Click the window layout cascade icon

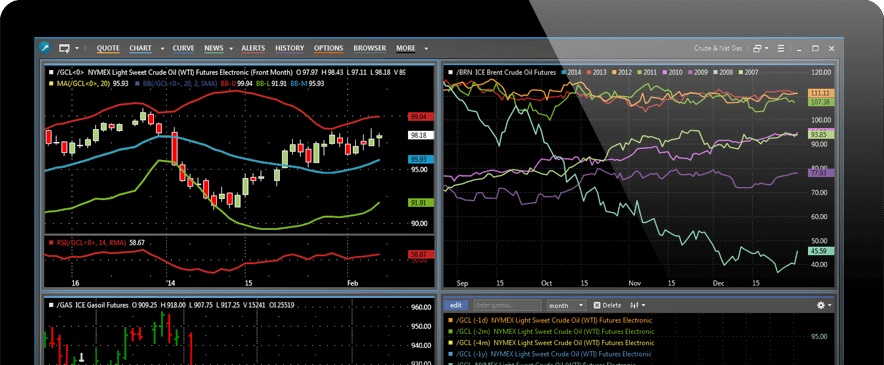pos(757,49)
